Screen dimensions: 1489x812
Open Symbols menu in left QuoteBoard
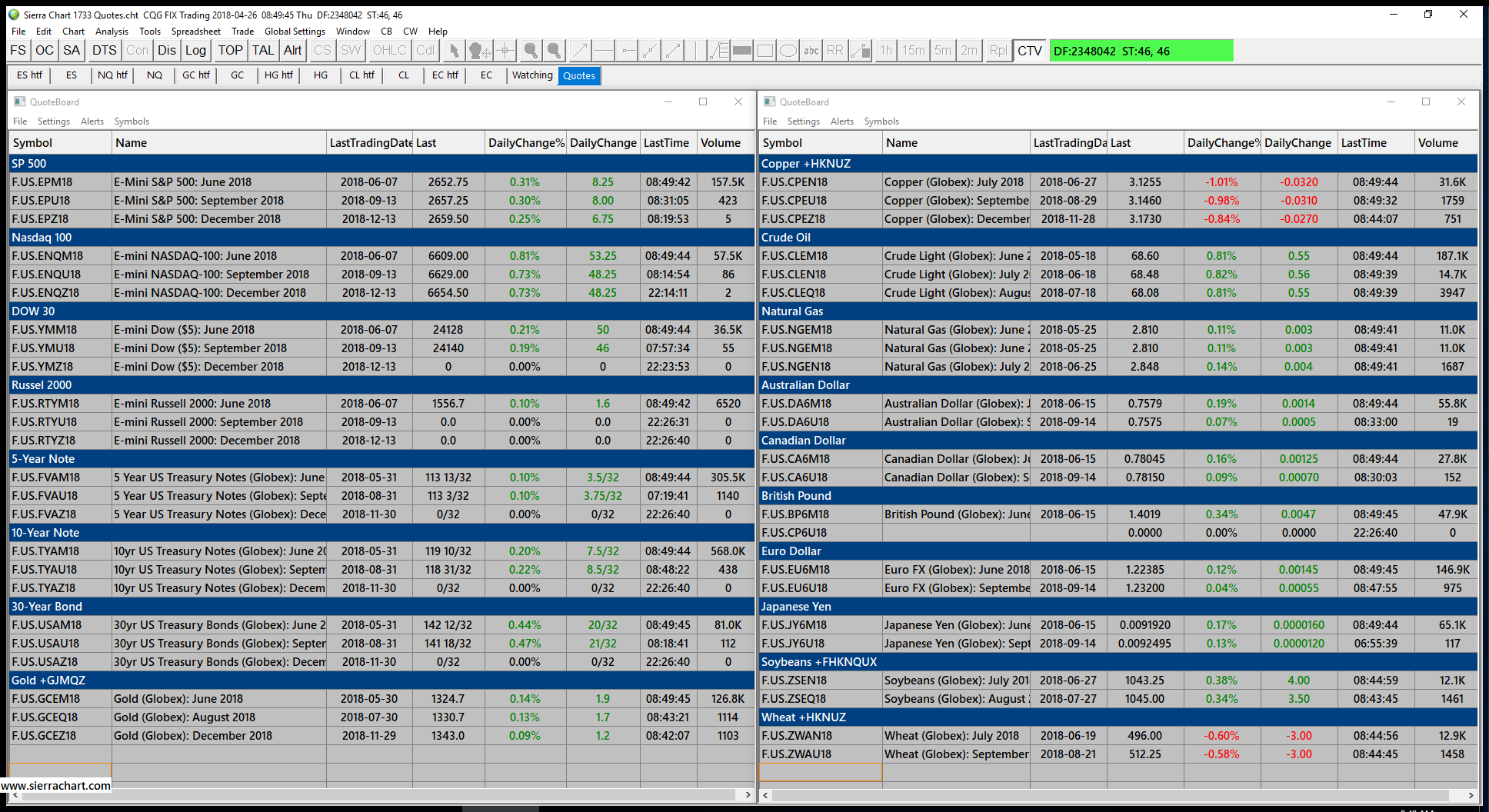click(x=132, y=121)
